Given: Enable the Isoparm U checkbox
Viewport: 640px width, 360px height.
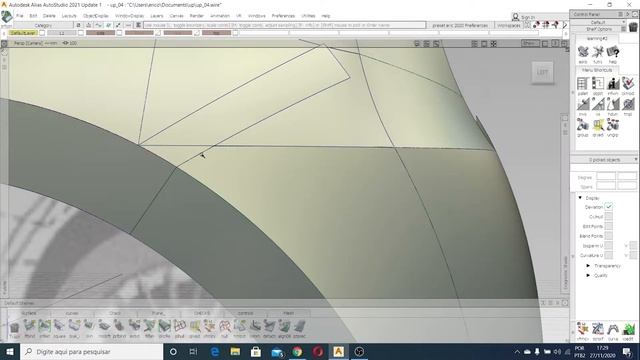Looking at the screenshot, I should (x=609, y=246).
